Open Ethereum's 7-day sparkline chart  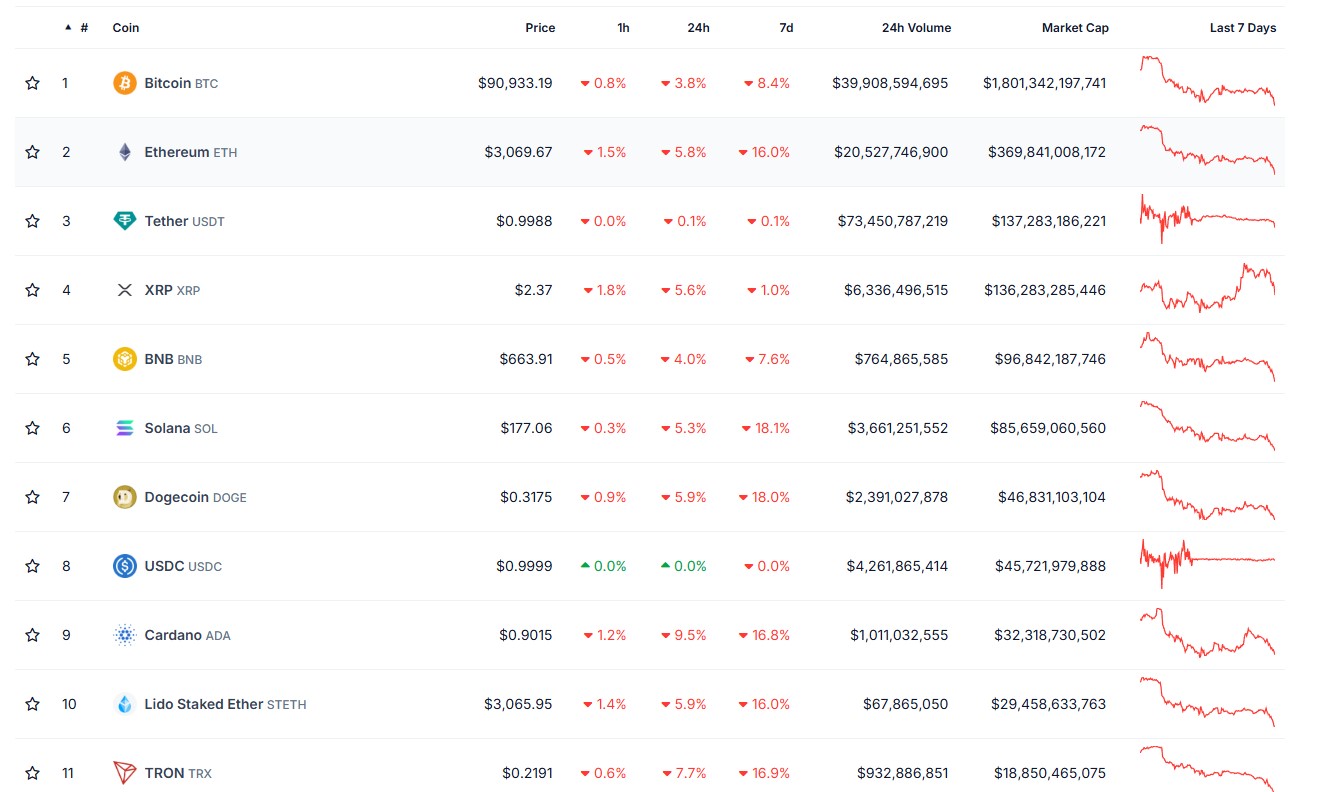(x=1207, y=150)
